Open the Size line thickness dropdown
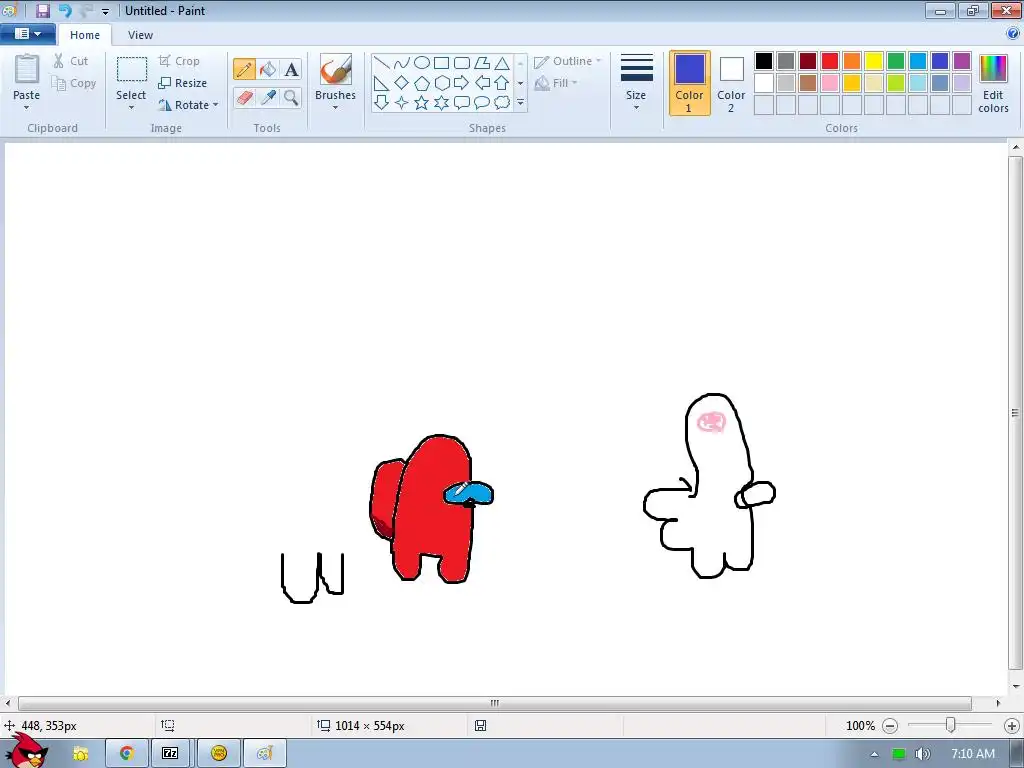The image size is (1024, 768). click(636, 84)
